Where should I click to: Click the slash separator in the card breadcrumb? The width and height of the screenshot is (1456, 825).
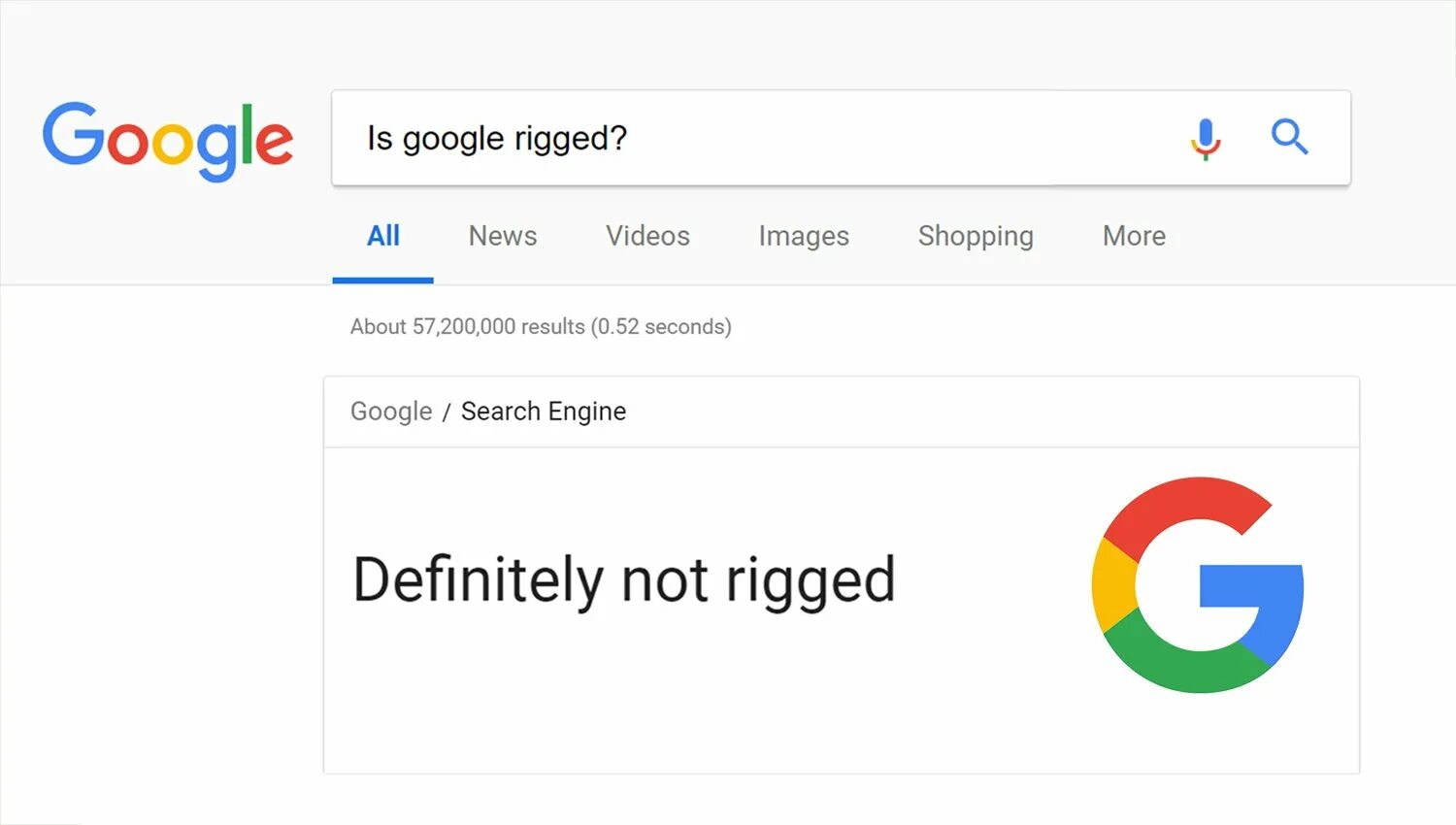coord(447,412)
